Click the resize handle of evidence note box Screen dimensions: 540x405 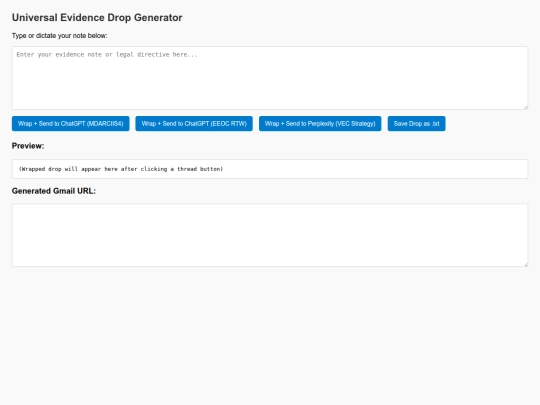pyautogui.click(x=526, y=107)
